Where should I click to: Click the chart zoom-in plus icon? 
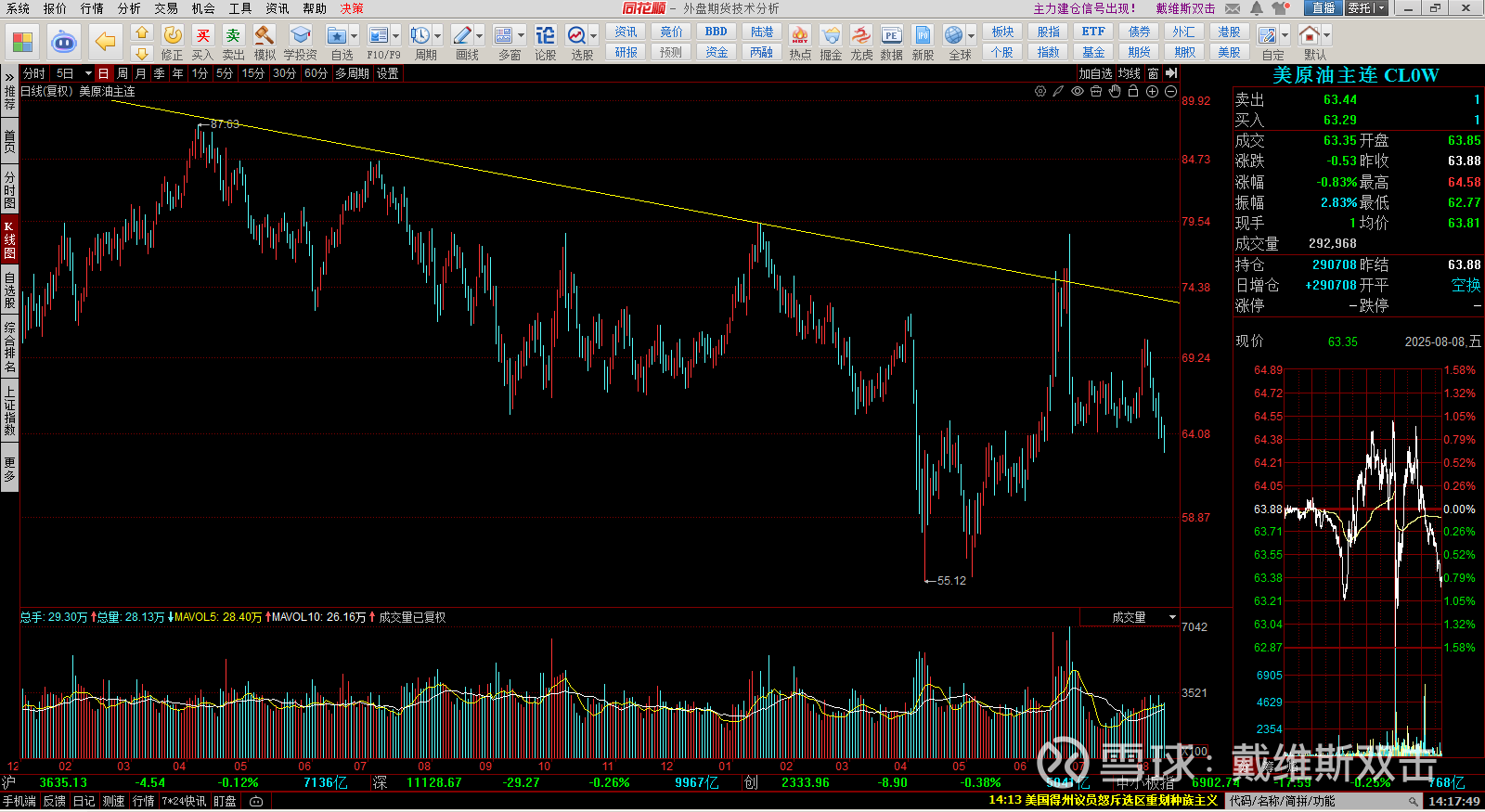1152,91
